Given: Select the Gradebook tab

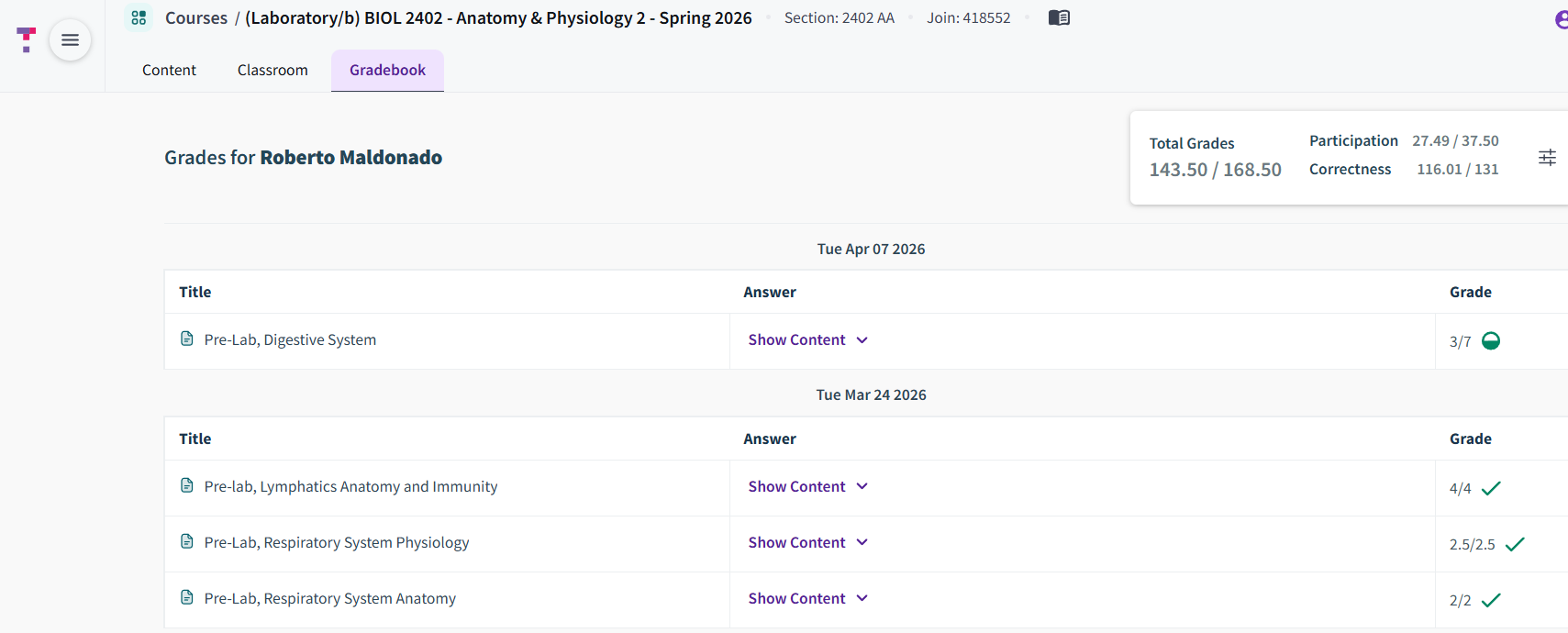Looking at the screenshot, I should [387, 71].
